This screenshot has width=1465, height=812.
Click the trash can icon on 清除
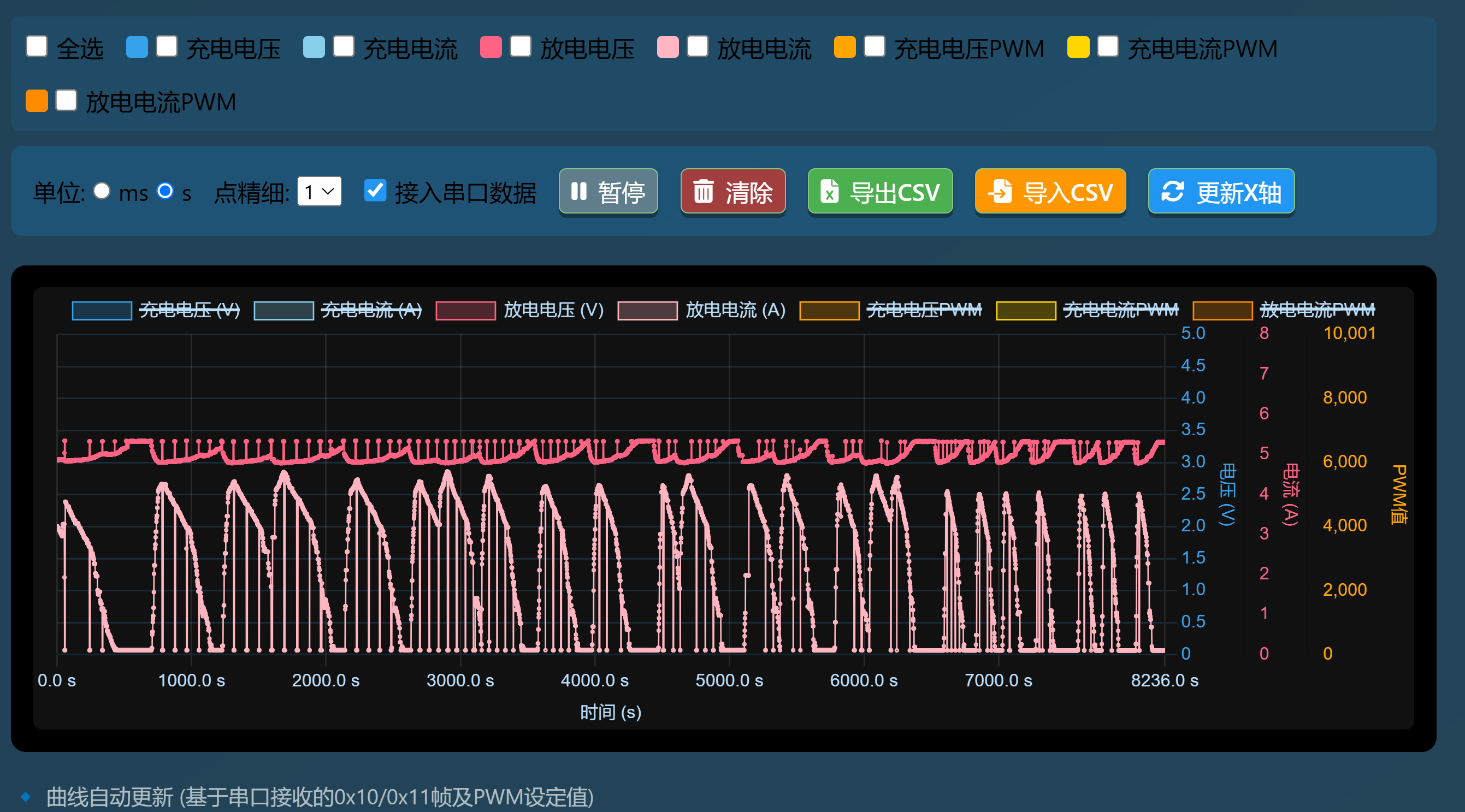[x=703, y=191]
